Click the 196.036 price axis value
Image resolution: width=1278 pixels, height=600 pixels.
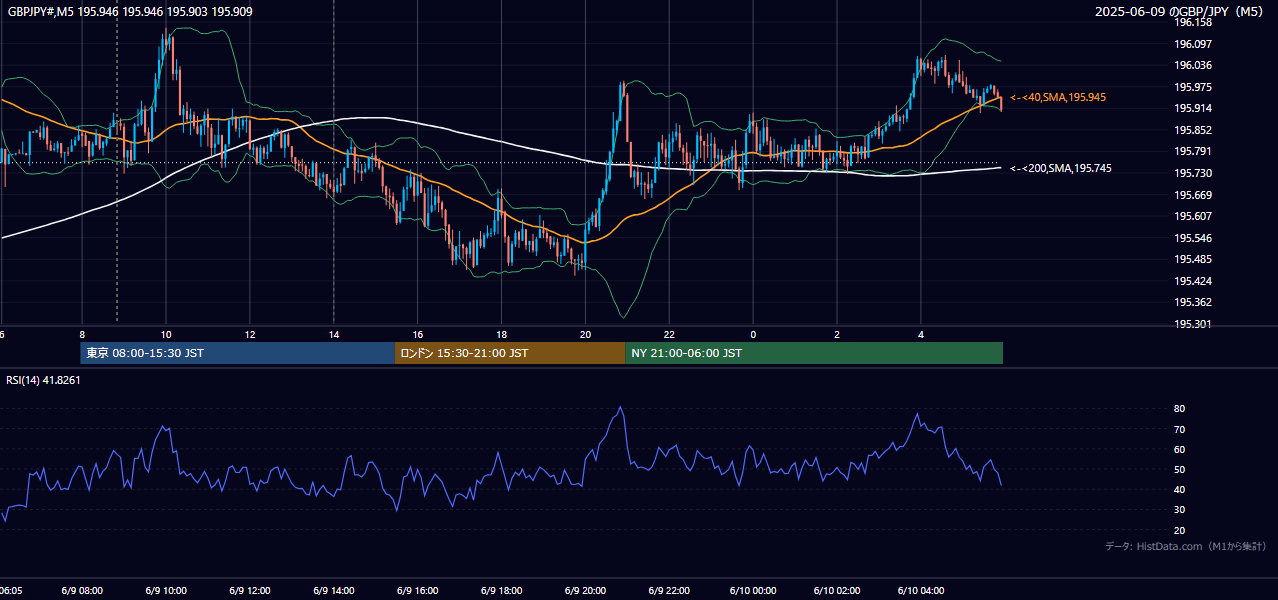click(1193, 65)
